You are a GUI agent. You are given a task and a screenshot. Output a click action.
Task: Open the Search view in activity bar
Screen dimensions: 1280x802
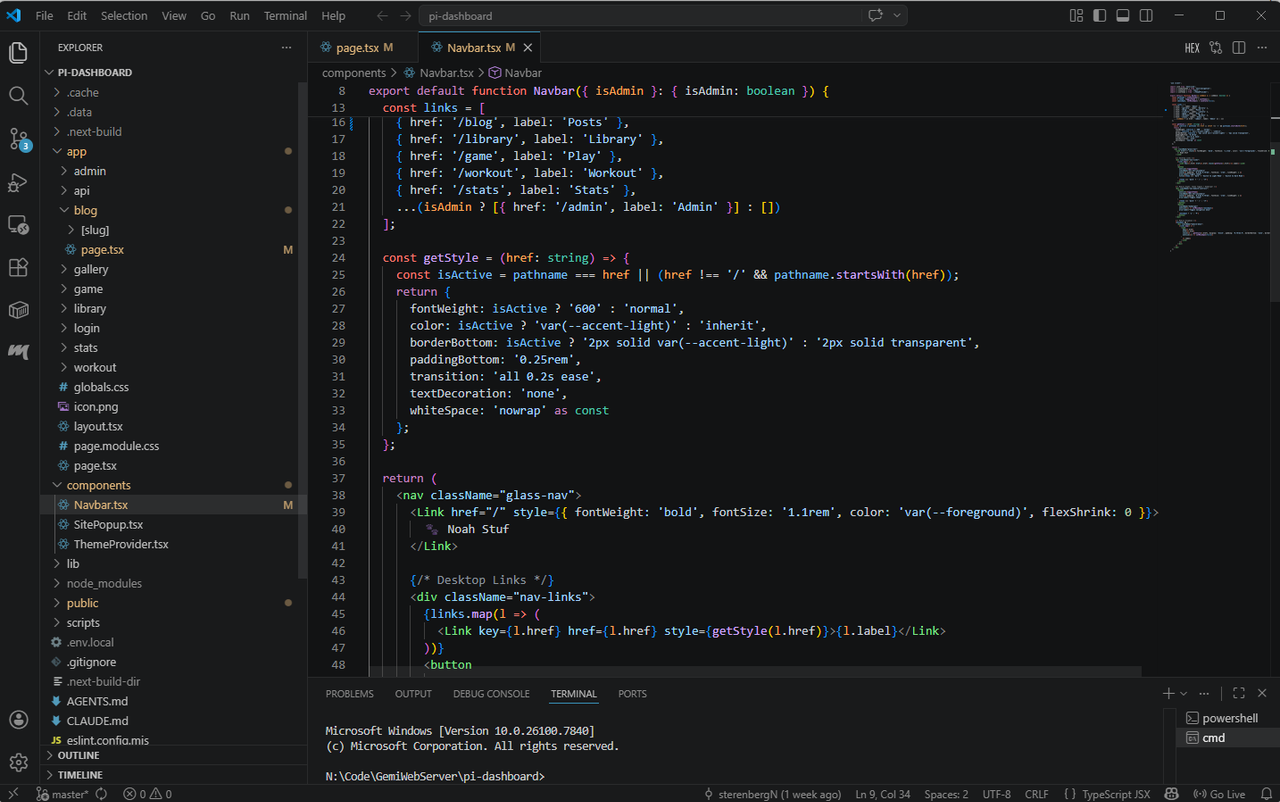pyautogui.click(x=18, y=95)
